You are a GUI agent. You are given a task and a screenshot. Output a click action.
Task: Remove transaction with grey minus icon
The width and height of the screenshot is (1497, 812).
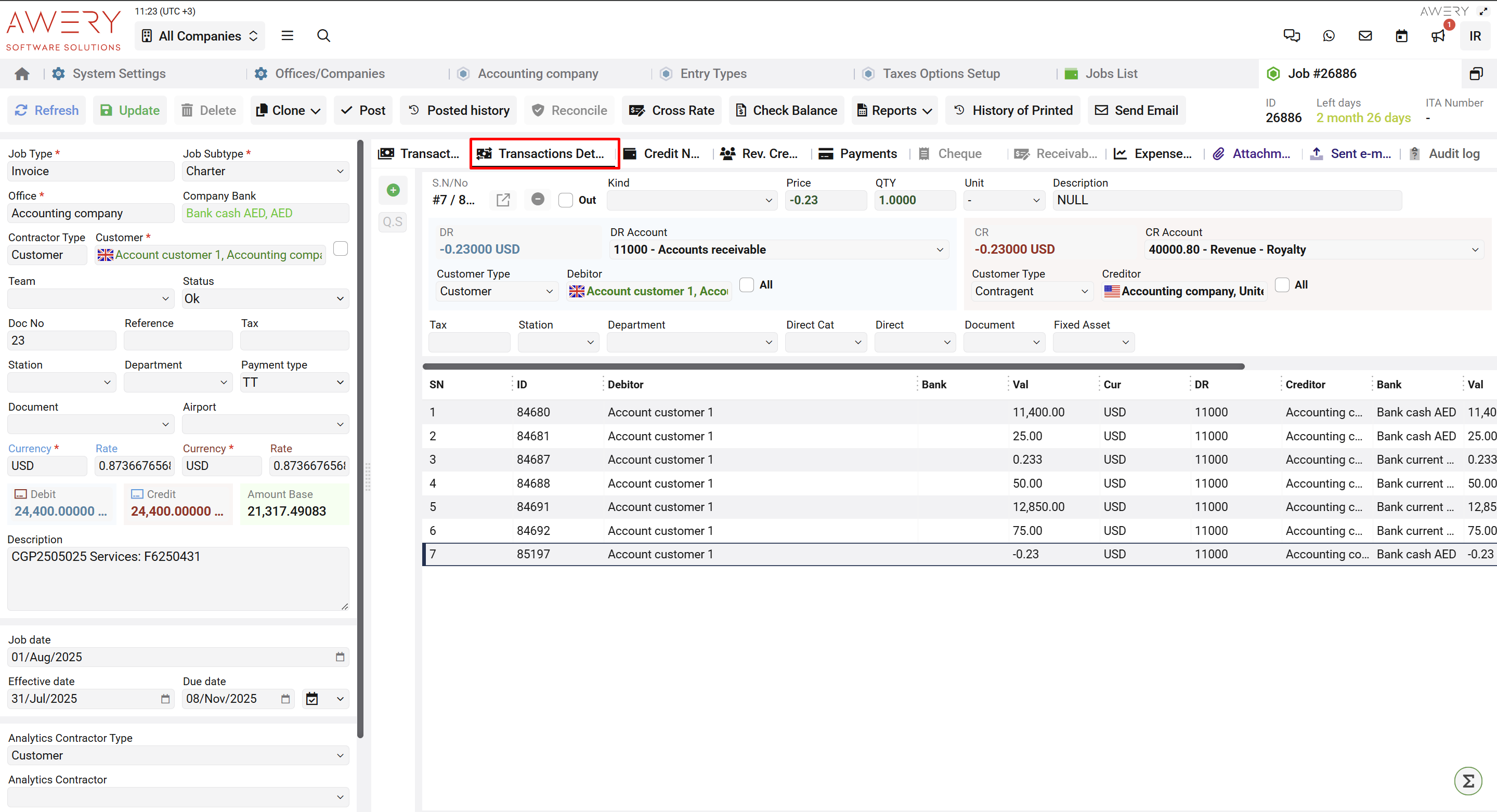[538, 199]
